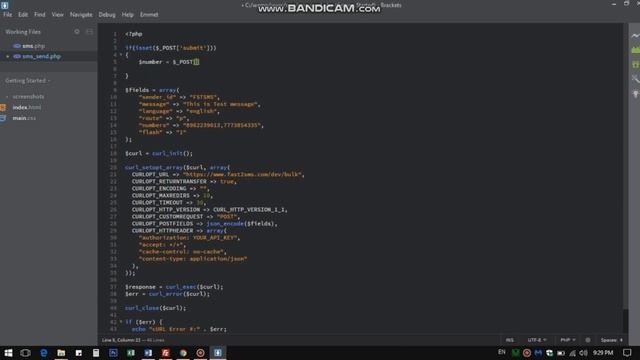Viewport: 640px width, 360px height.
Task: Click the spaces size value 4
Action: 621,340
